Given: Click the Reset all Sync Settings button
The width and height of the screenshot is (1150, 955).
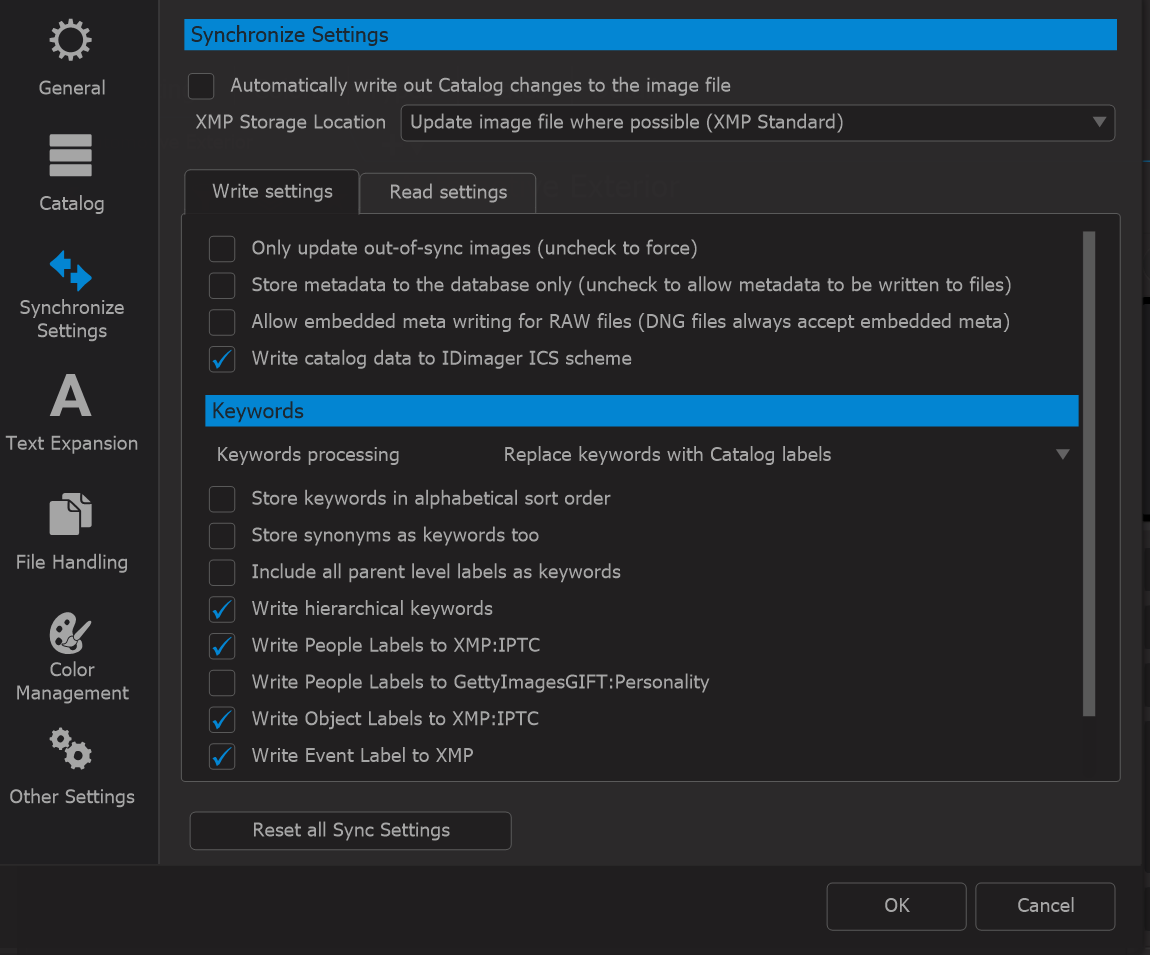Looking at the screenshot, I should click(351, 830).
